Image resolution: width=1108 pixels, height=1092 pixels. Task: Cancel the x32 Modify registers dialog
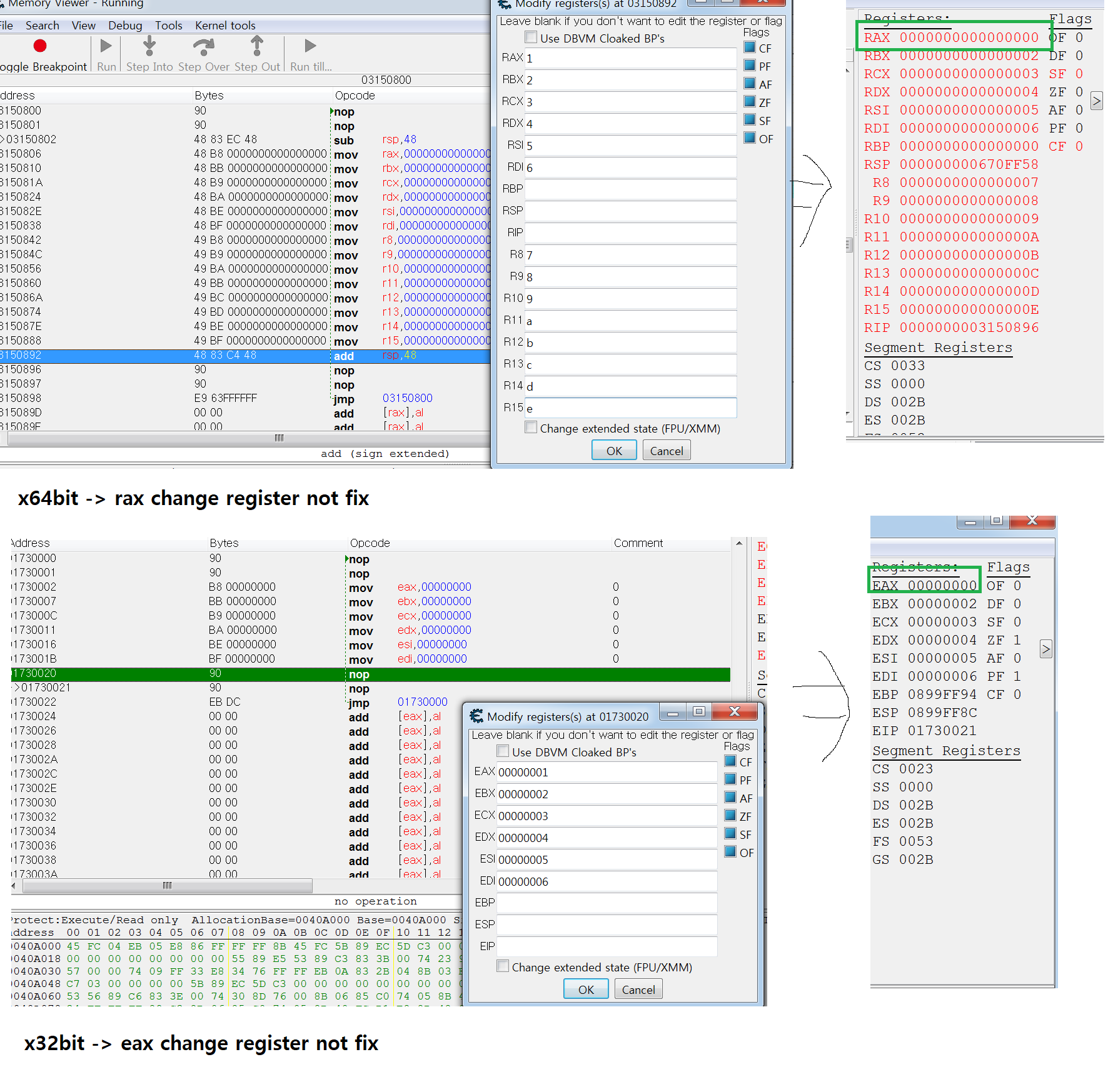638,988
